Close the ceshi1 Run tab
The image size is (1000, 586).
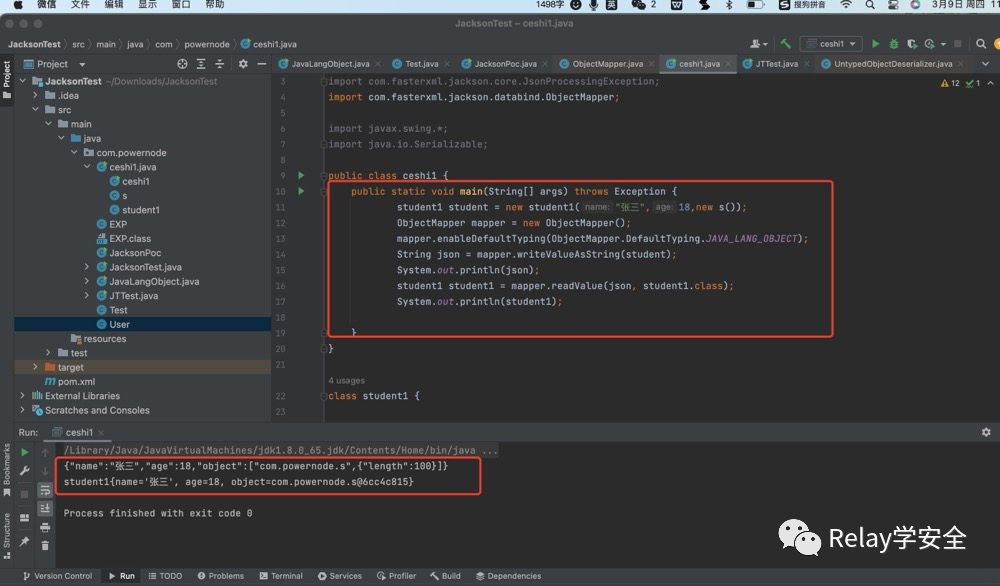coord(101,432)
